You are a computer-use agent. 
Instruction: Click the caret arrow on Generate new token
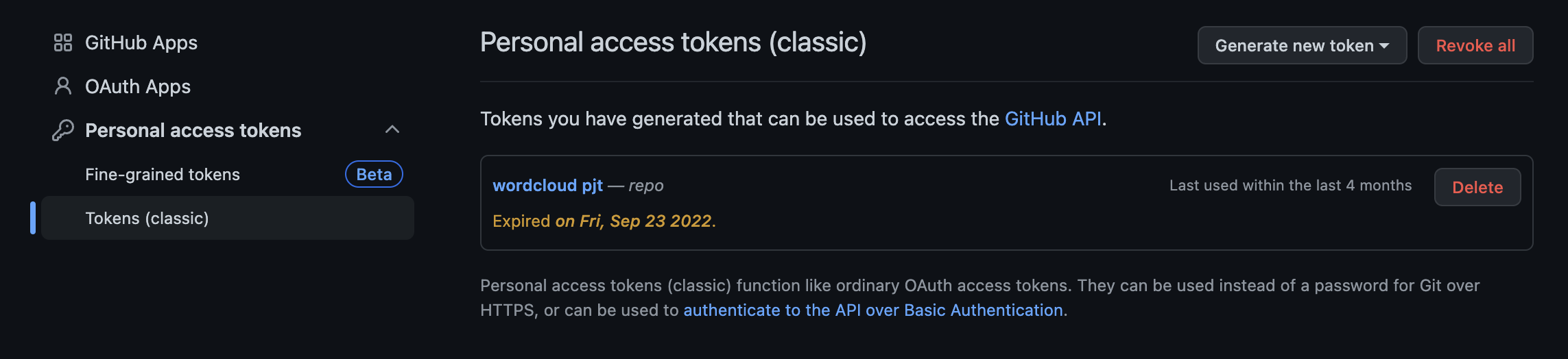pyautogui.click(x=1384, y=46)
